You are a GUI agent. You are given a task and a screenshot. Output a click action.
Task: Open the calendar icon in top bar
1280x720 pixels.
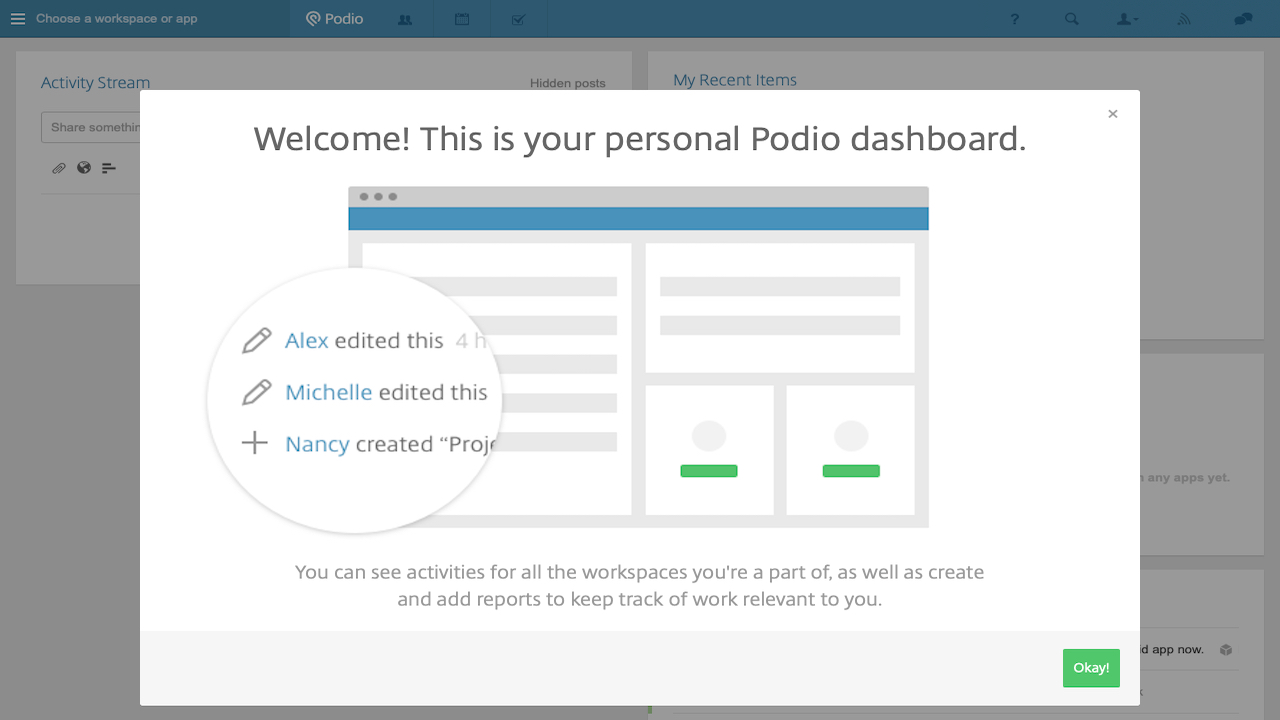462,19
